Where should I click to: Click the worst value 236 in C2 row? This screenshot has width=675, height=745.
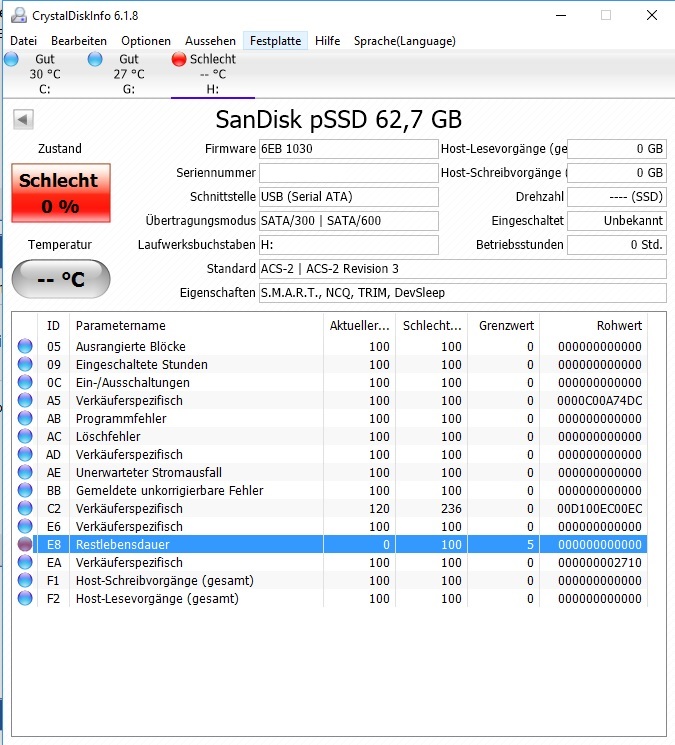[x=451, y=508]
